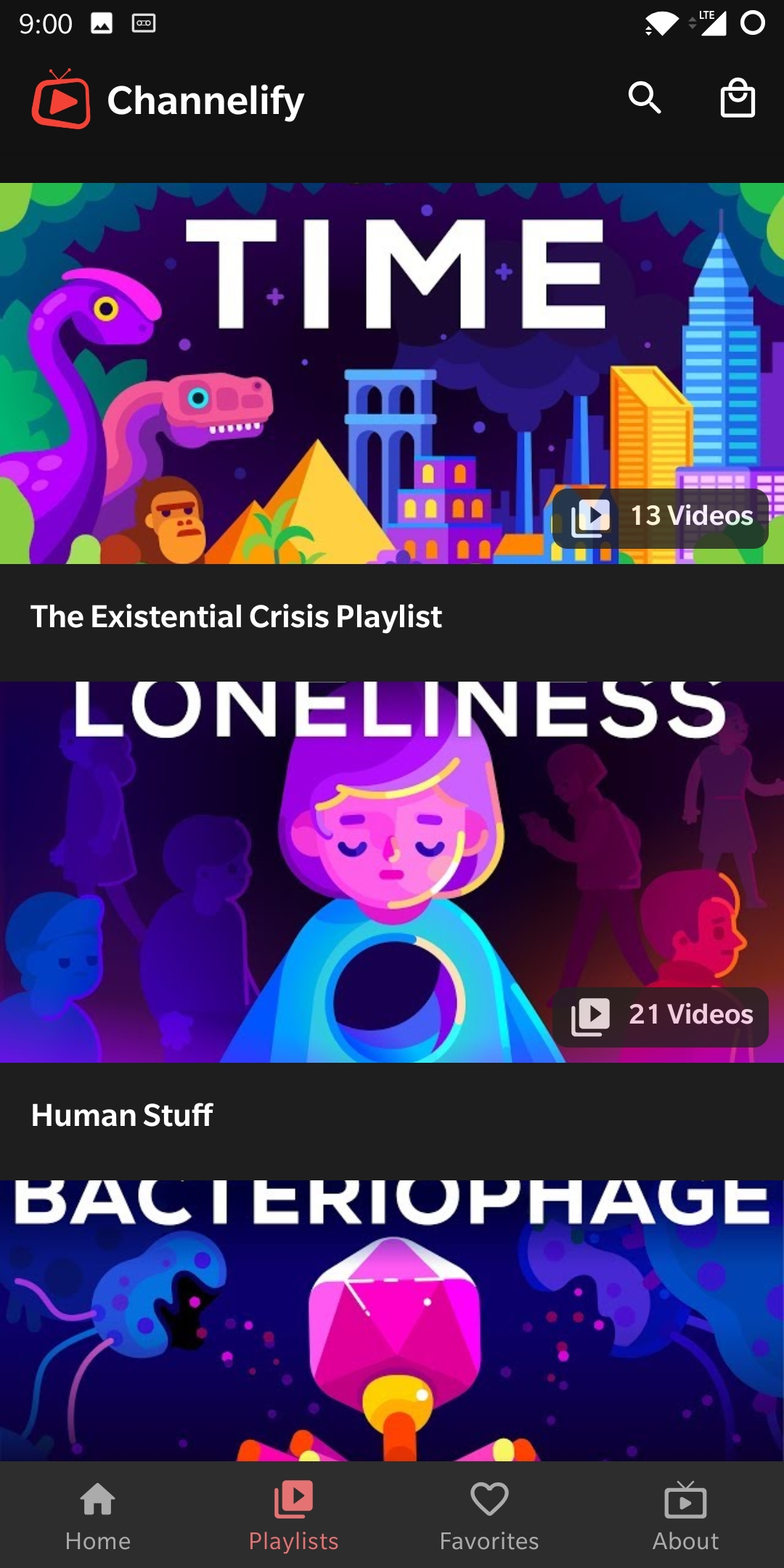The image size is (784, 1568).
Task: Tap the Wi-Fi status bar icon
Action: (x=661, y=24)
